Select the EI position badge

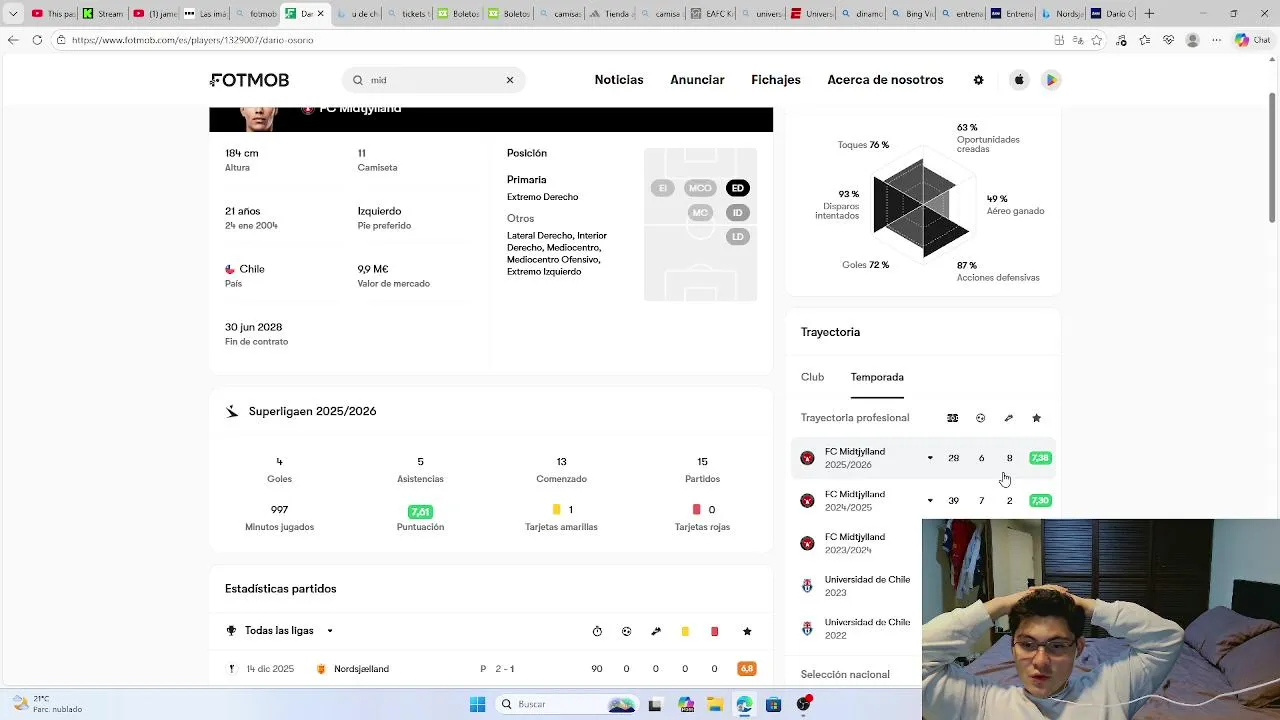(662, 188)
